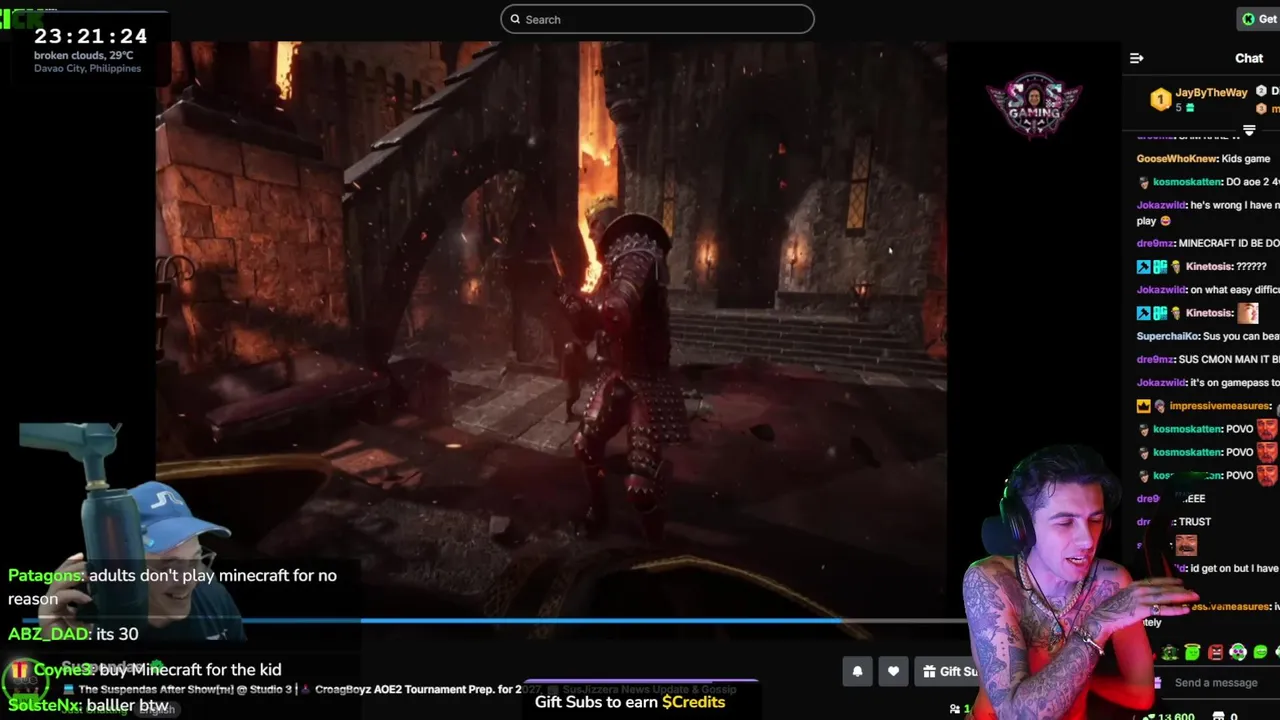Click the green speech-bubble emote in the emote row
Screen dimensions: 1280x720
click(1260, 653)
